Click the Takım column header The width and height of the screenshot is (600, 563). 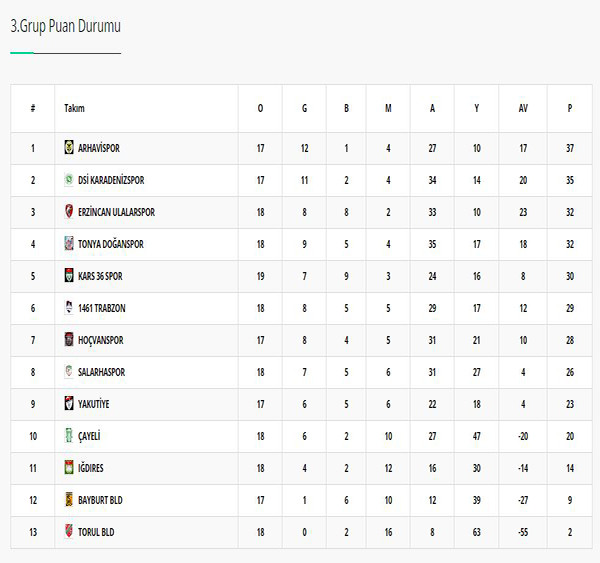tap(74, 108)
